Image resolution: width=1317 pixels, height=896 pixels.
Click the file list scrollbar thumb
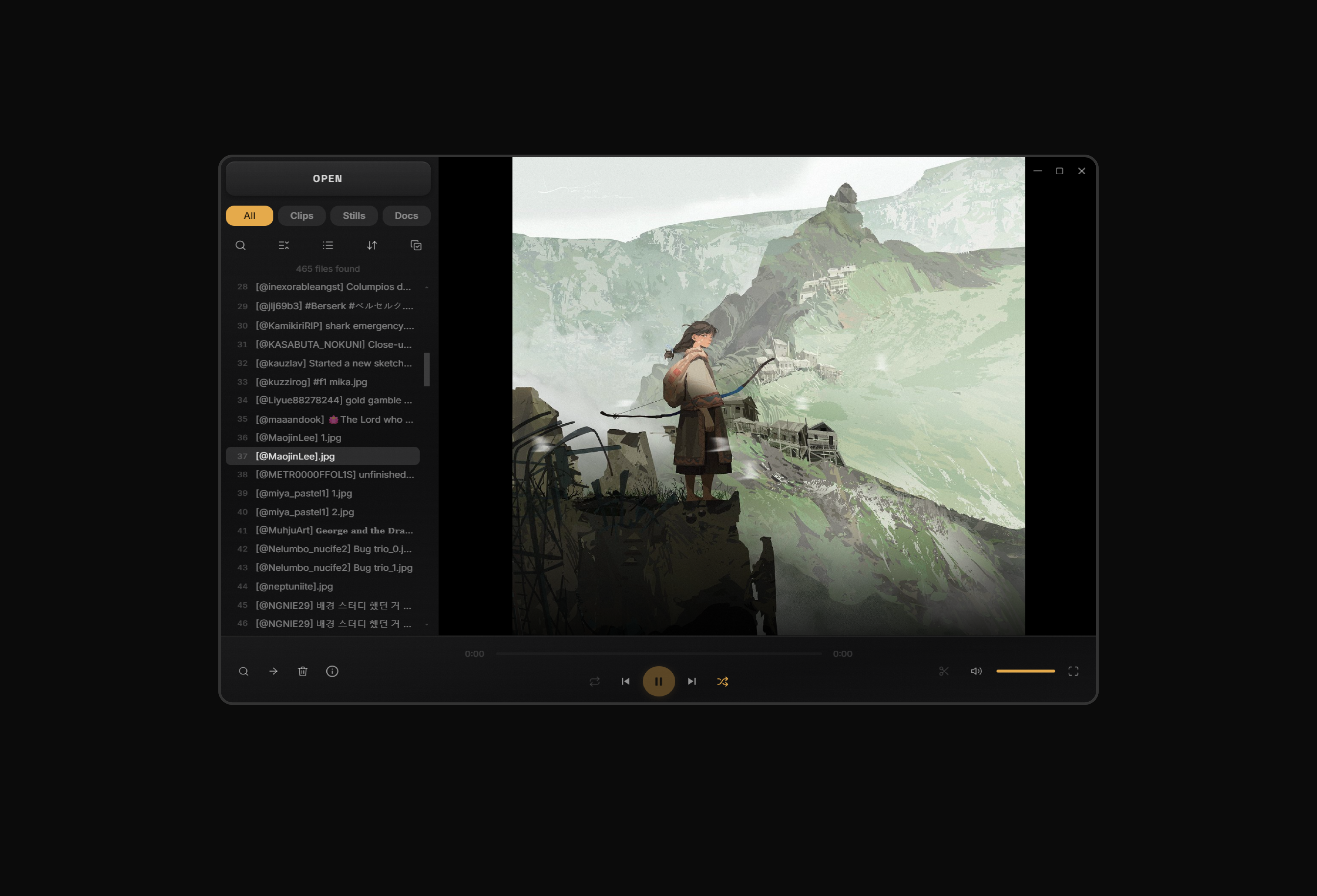pyautogui.click(x=427, y=369)
